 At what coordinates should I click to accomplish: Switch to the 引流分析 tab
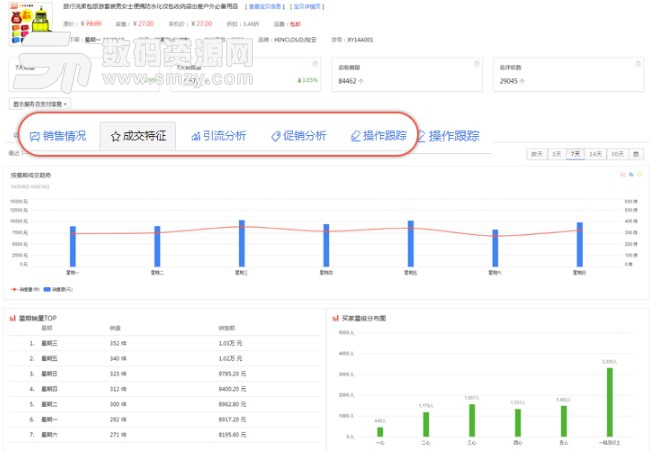[x=219, y=136]
